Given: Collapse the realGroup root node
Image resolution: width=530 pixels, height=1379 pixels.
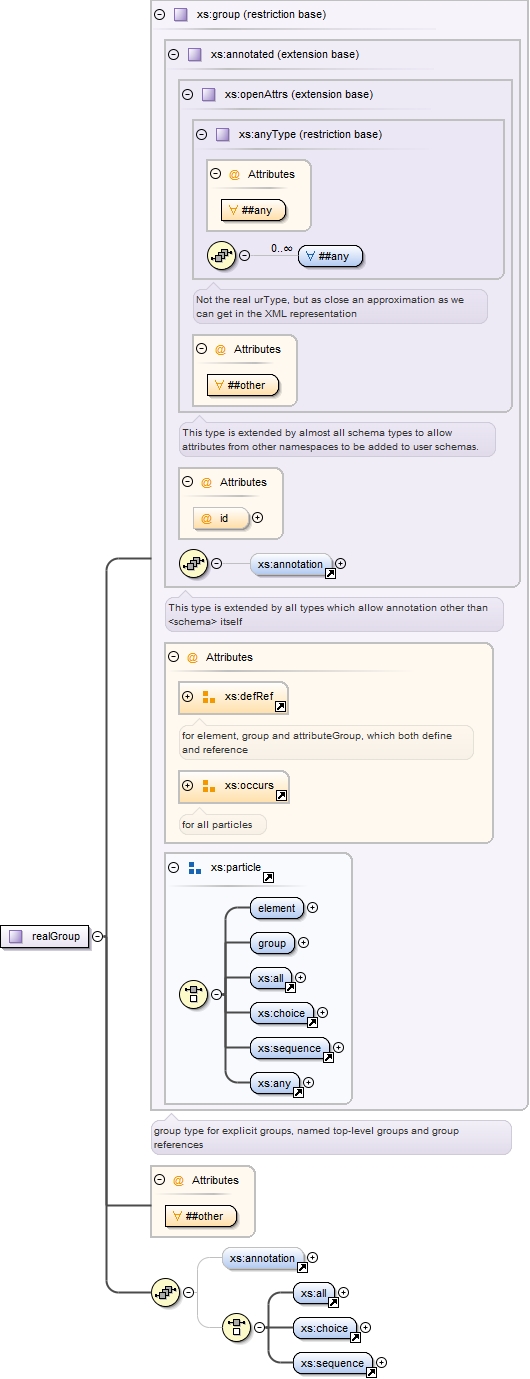Looking at the screenshot, I should pos(97,937).
